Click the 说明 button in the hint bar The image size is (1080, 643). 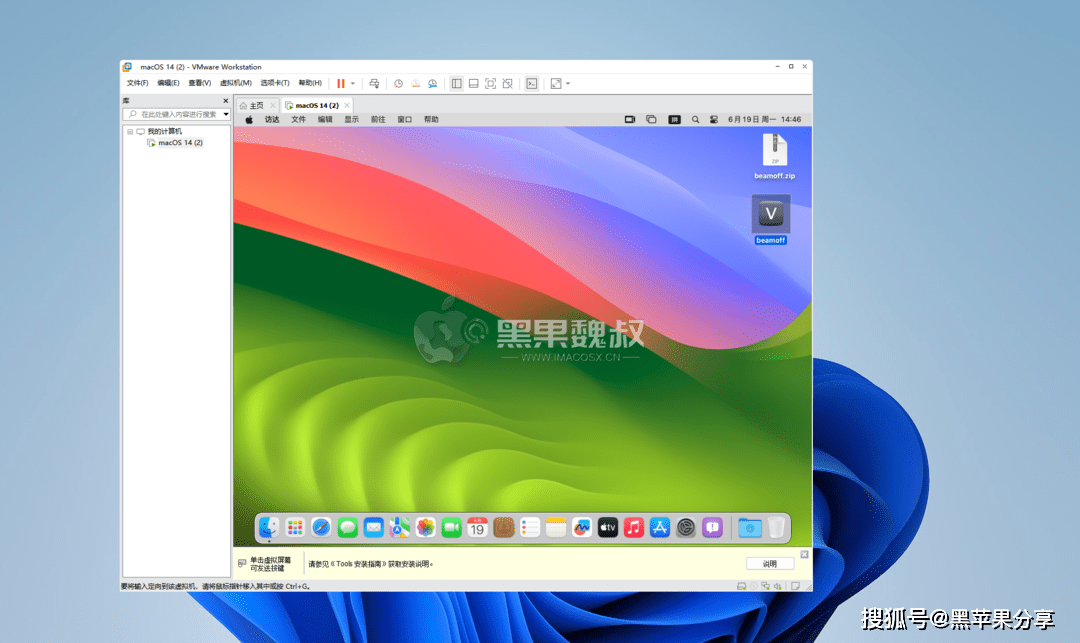click(x=770, y=564)
